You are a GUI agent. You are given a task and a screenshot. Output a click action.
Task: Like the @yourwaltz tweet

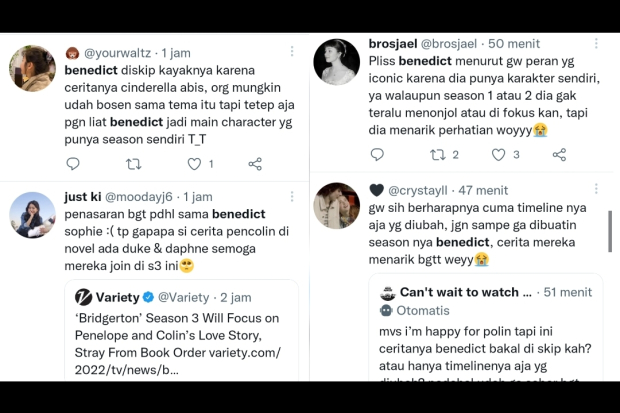pos(194,164)
